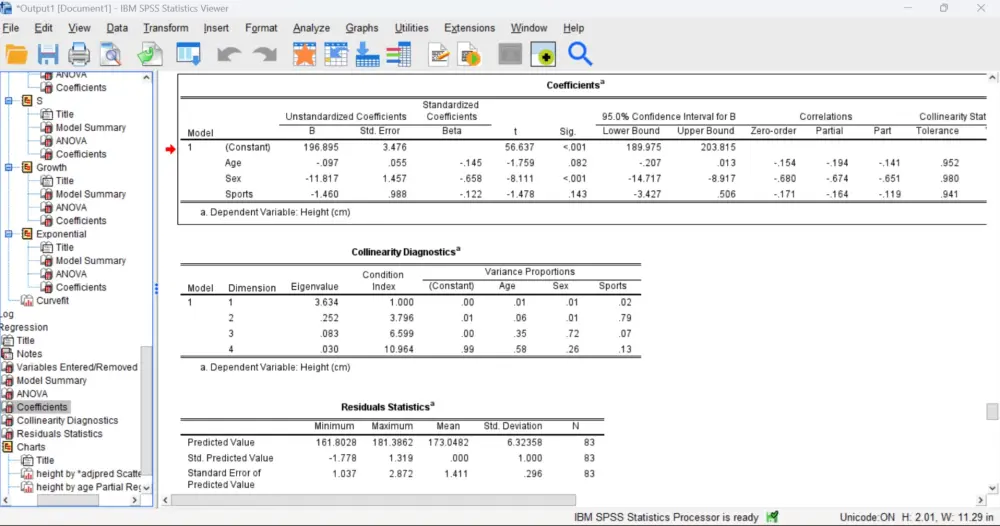
Task: Click the gray Designate Window icon
Action: 510,55
